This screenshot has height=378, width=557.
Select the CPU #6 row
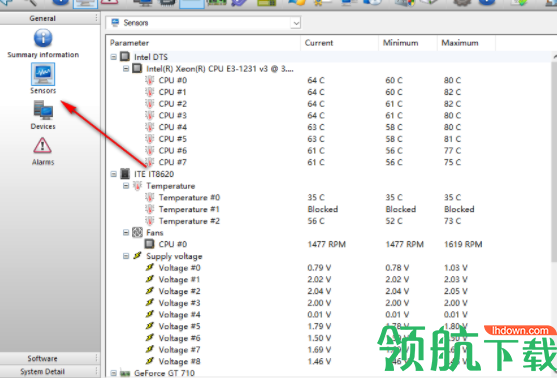tap(329, 151)
